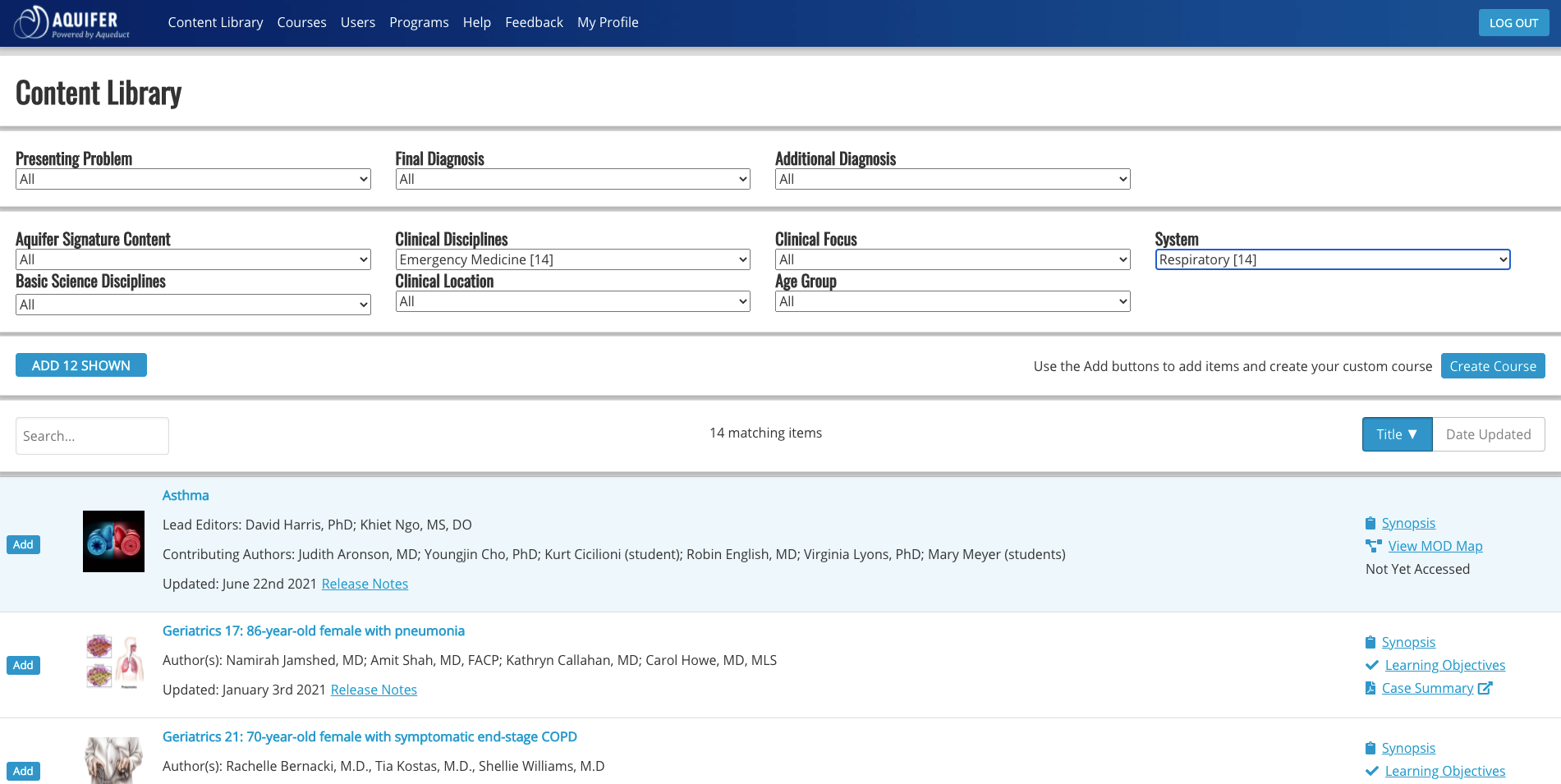Image resolution: width=1561 pixels, height=784 pixels.
Task: Open the Final Diagnosis dropdown
Action: point(572,179)
